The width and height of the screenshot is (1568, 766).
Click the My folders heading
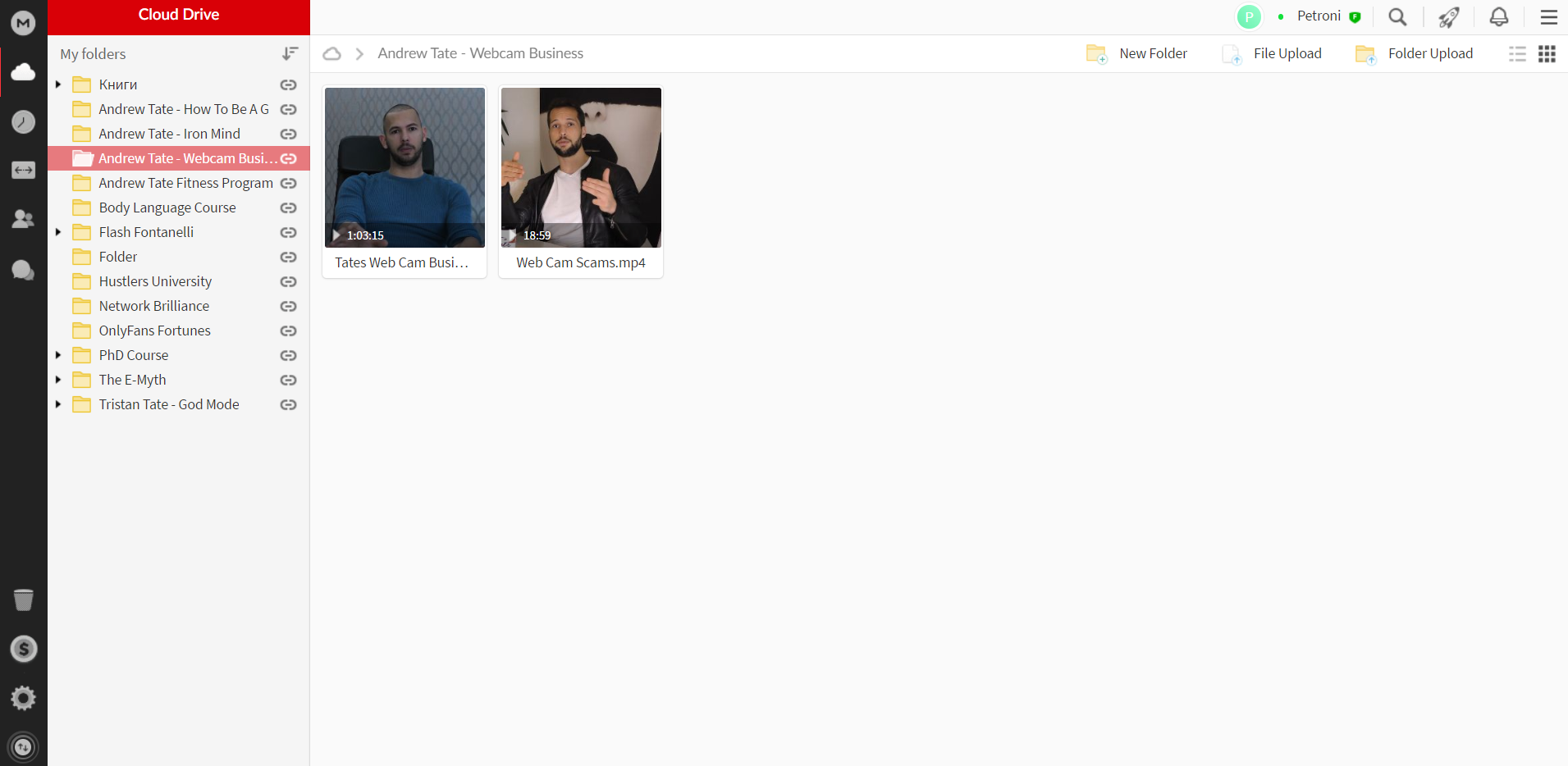click(93, 54)
